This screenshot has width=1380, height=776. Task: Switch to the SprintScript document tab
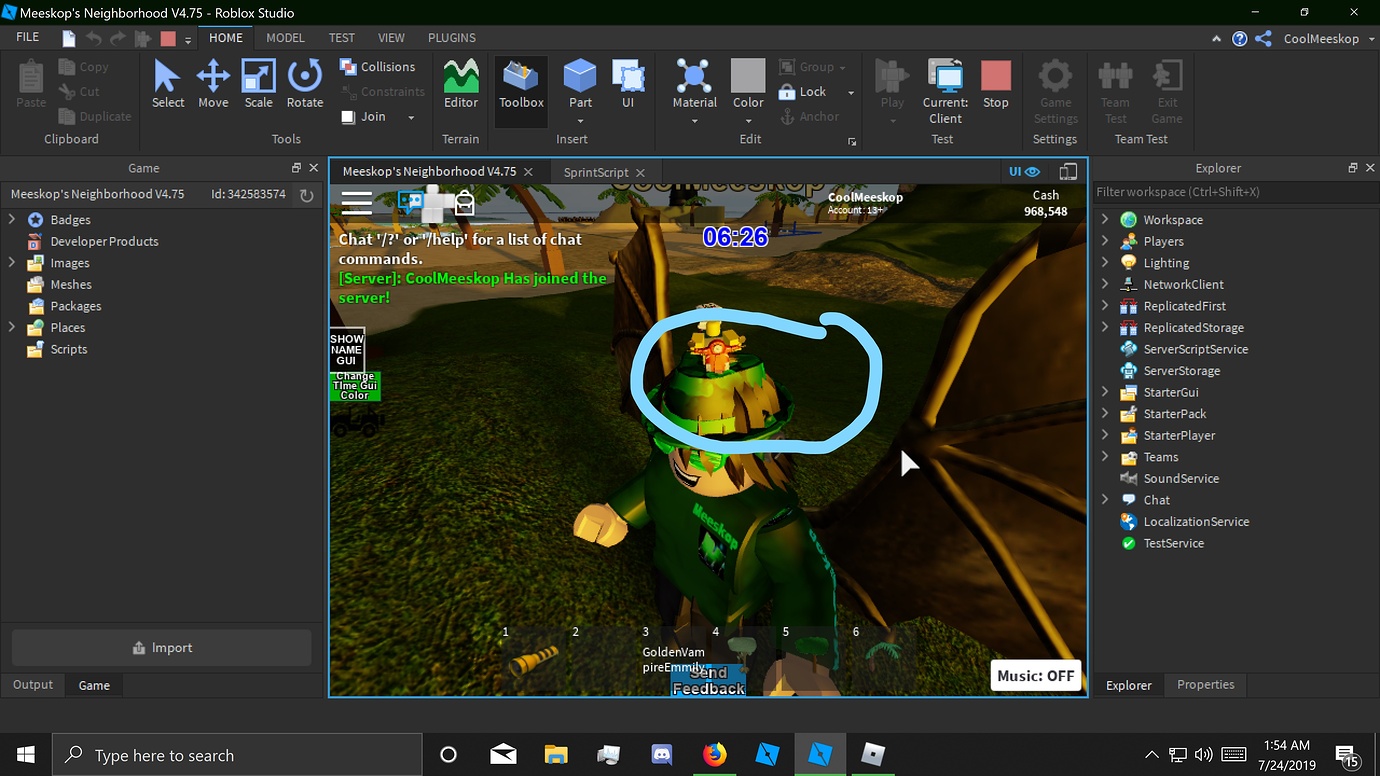tap(596, 172)
